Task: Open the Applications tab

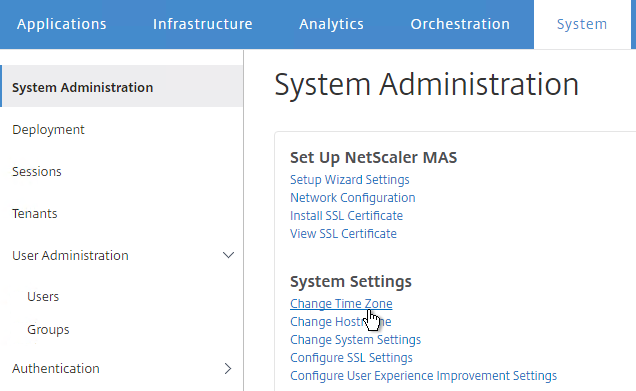Action: tap(62, 24)
